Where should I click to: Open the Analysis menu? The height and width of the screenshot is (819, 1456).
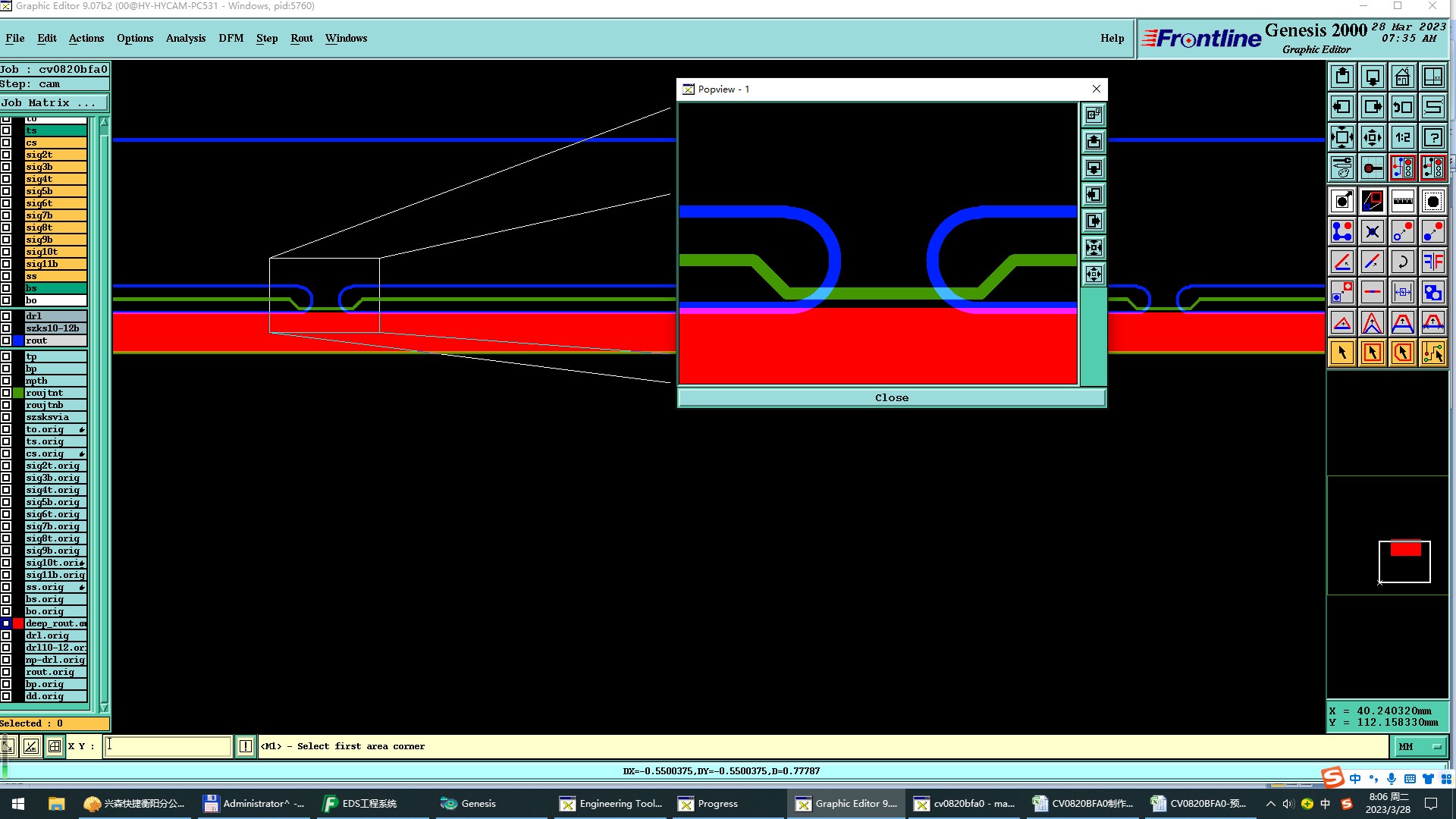pyautogui.click(x=185, y=38)
